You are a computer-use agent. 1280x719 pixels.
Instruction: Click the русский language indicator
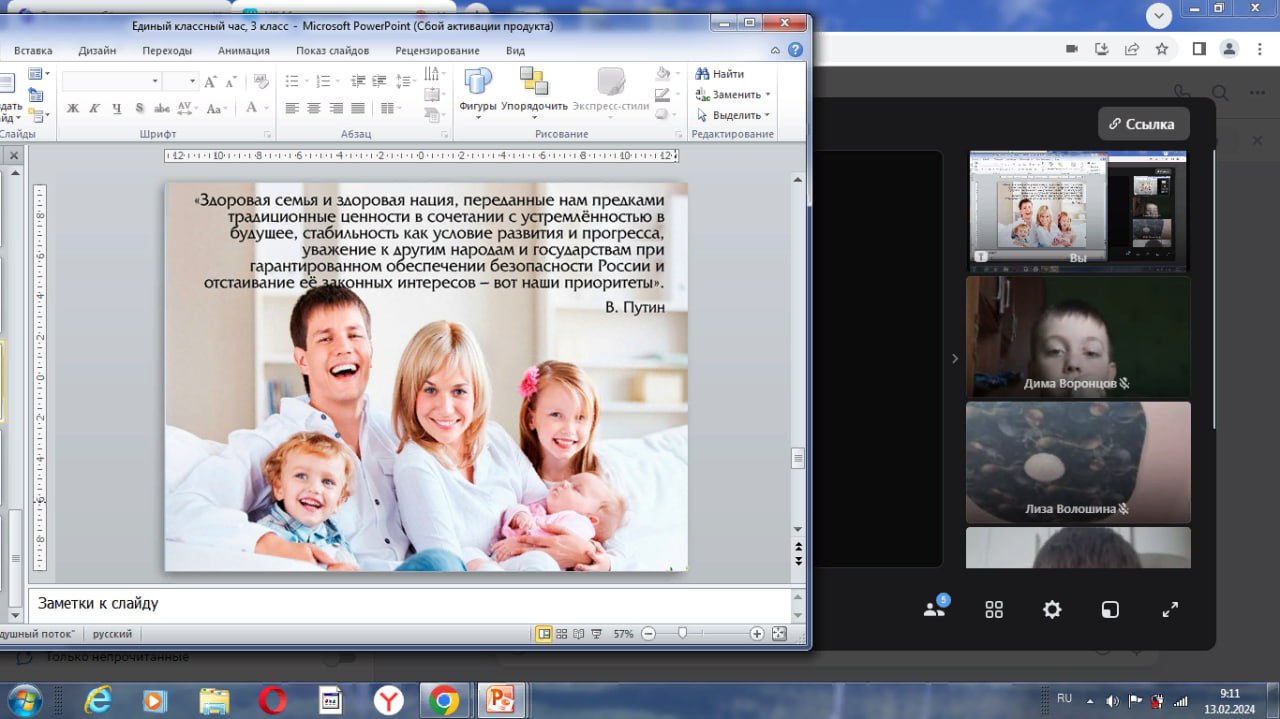(113, 634)
